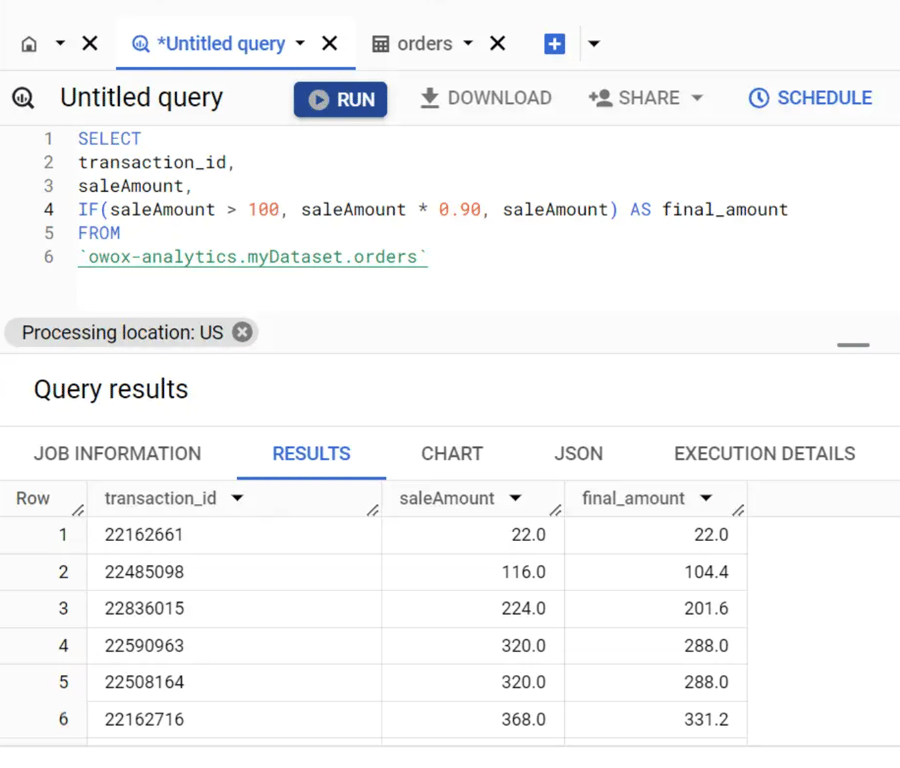Click the query icon beside Untitled query
This screenshot has width=900, height=768.
point(23,98)
